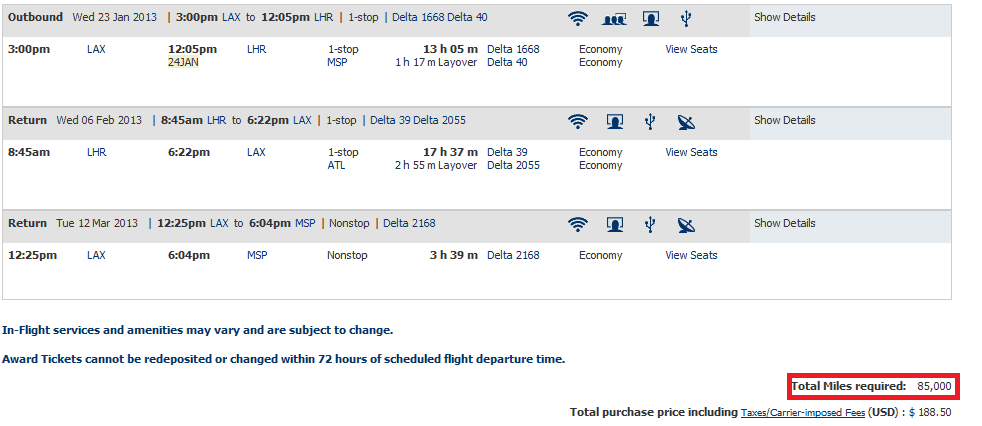Open the Taxes/Carrier-imposed Fees link

pyautogui.click(x=803, y=413)
